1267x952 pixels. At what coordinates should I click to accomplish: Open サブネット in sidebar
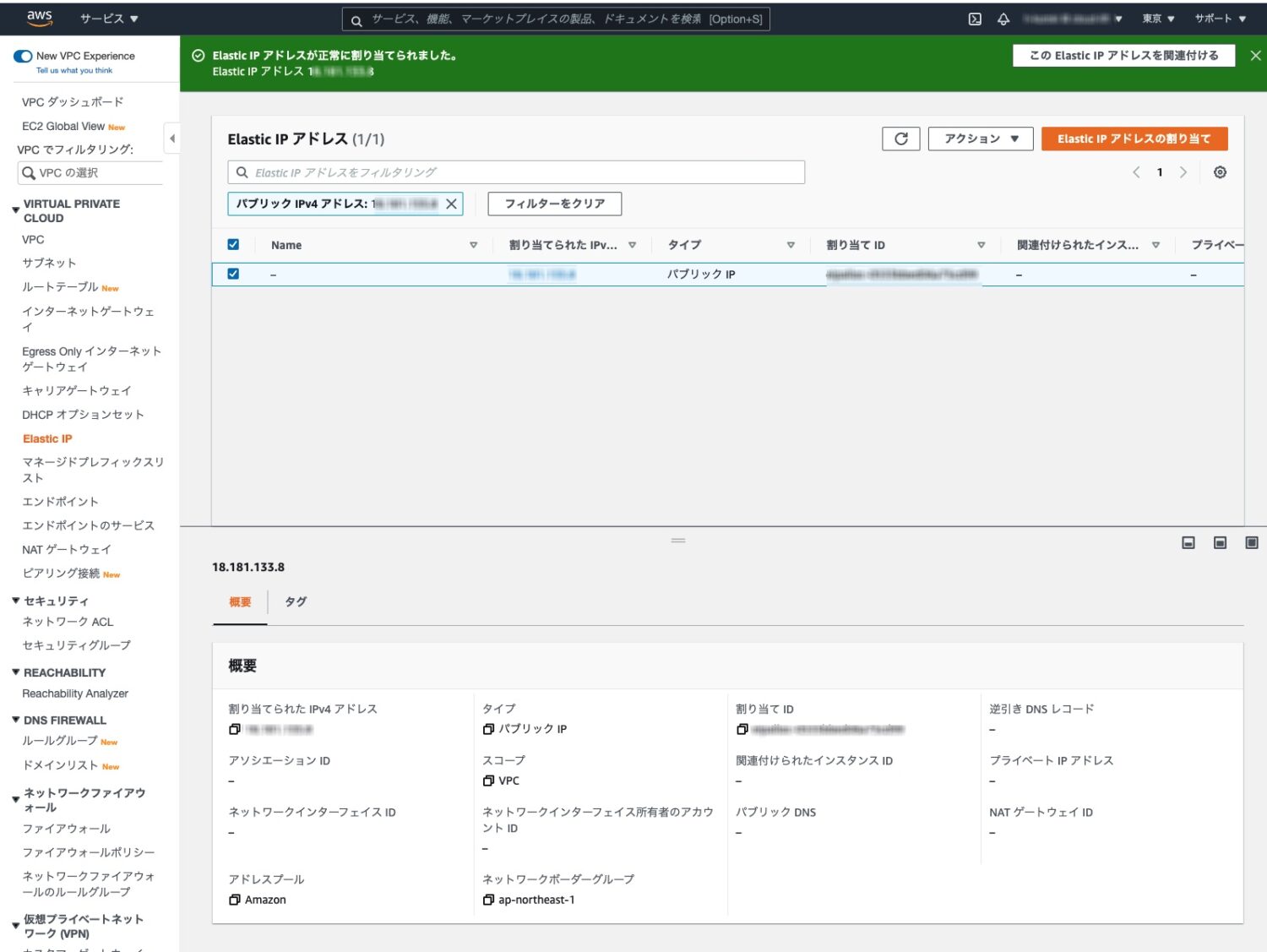click(x=49, y=263)
